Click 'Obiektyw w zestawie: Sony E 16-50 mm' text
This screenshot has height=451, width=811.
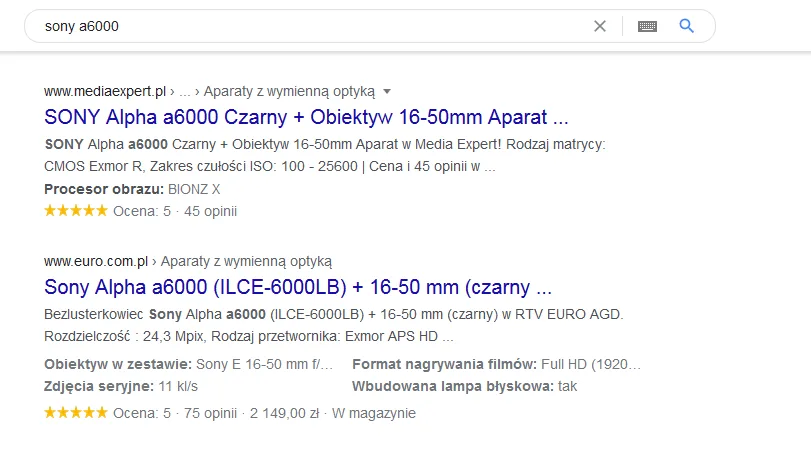[188, 364]
